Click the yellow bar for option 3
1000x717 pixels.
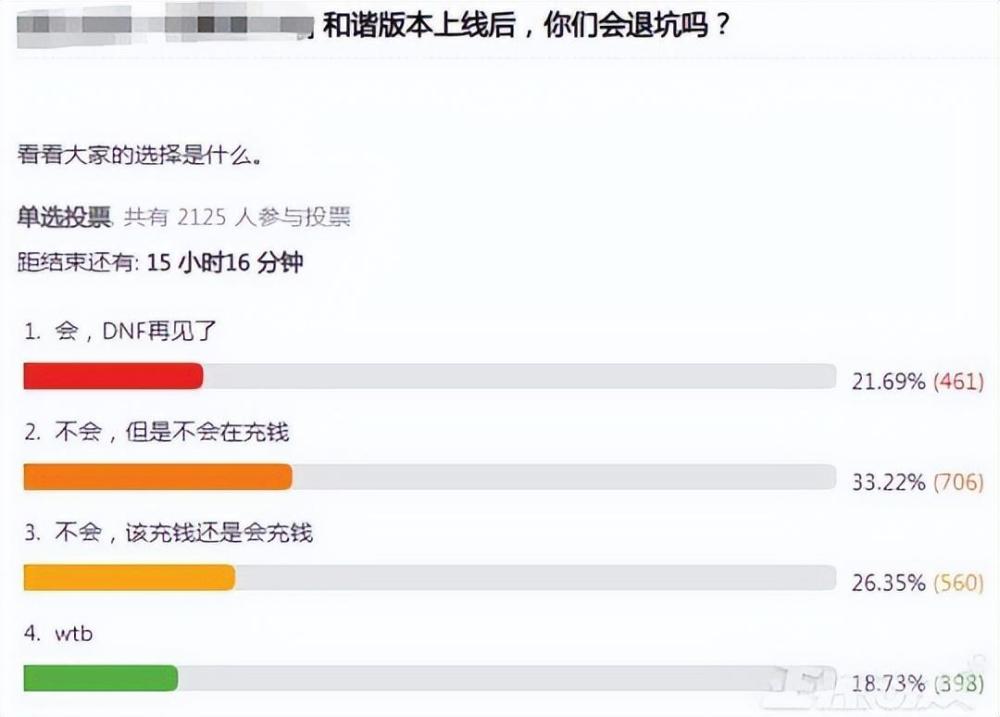(x=129, y=577)
